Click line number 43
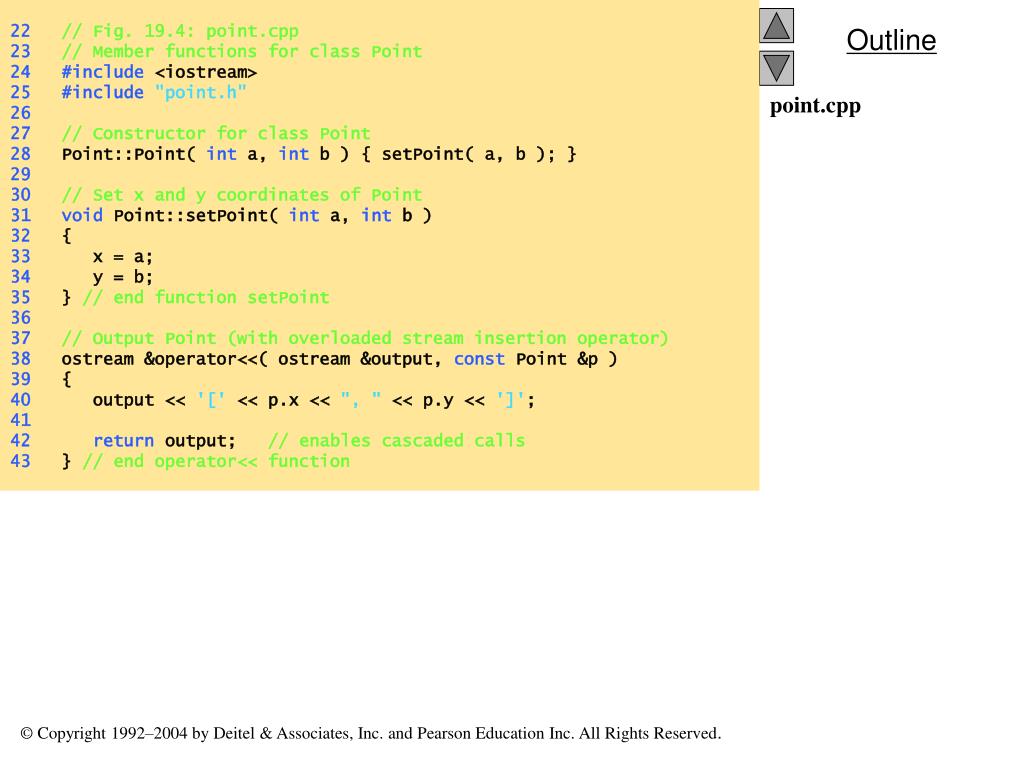Viewport: 1024px width, 768px height. tap(20, 461)
